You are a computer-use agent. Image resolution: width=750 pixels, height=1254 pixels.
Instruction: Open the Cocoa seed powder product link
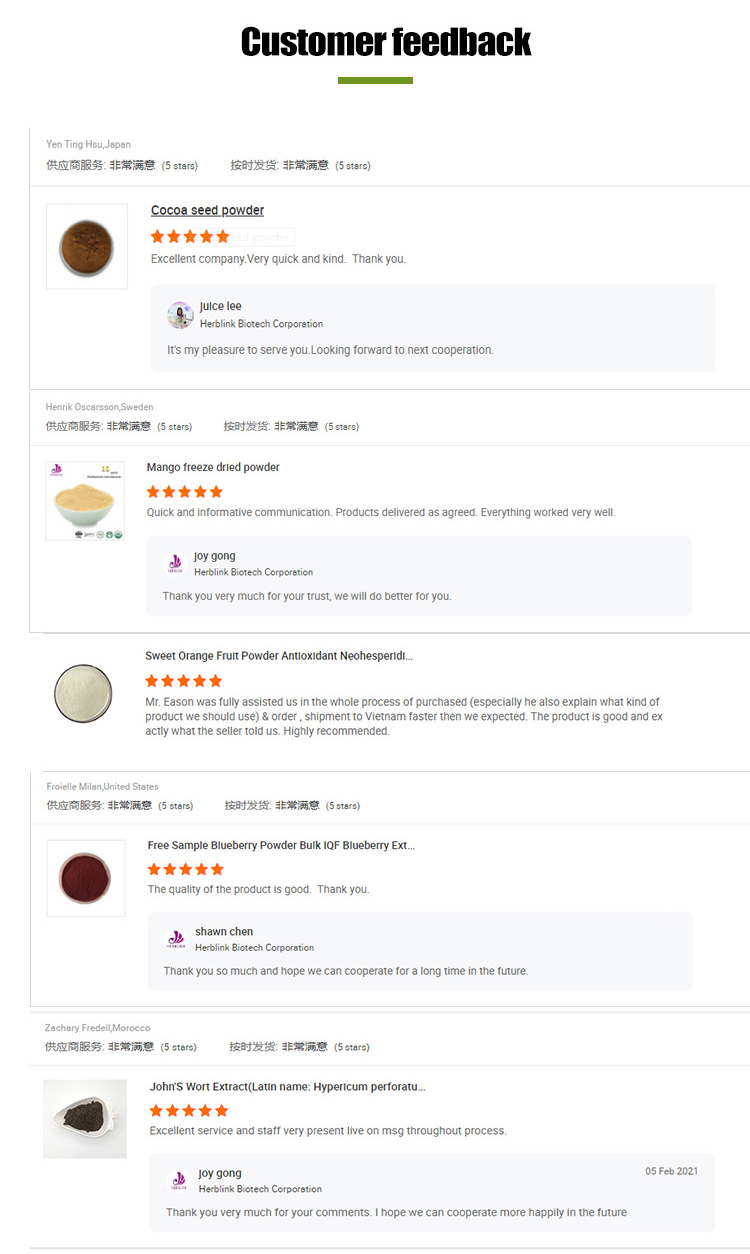click(207, 210)
